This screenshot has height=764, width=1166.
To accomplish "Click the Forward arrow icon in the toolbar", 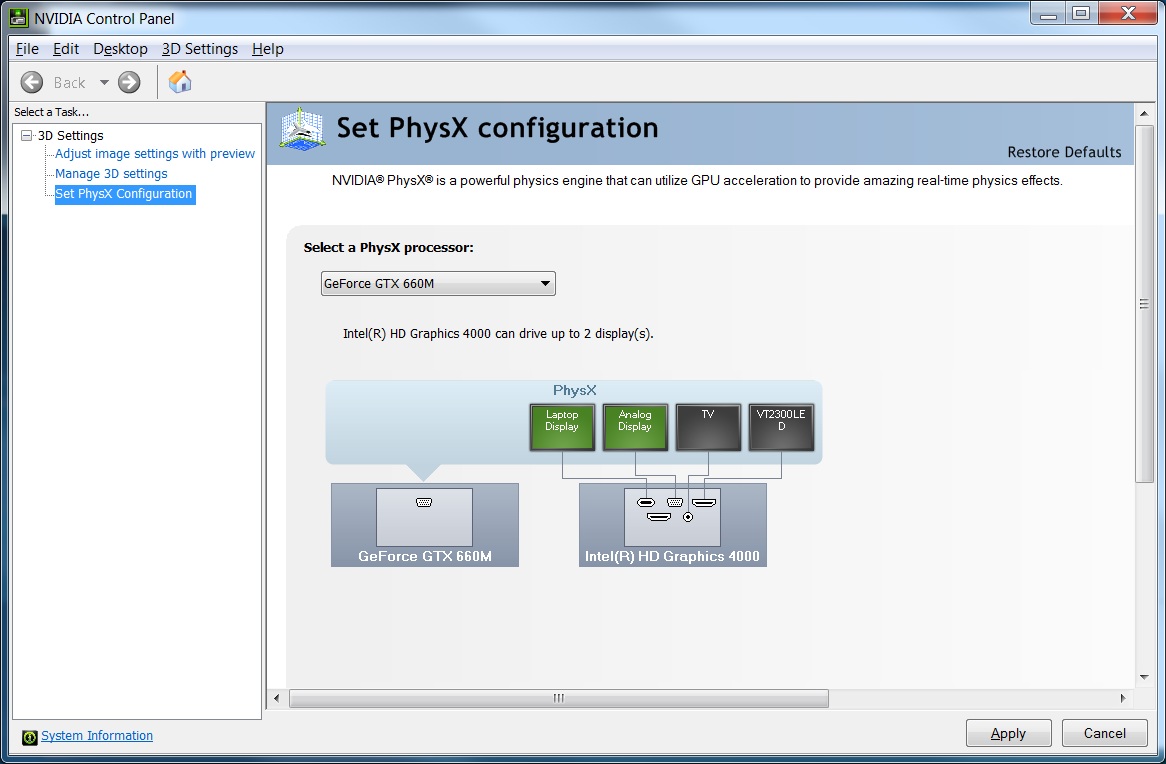I will [x=129, y=82].
